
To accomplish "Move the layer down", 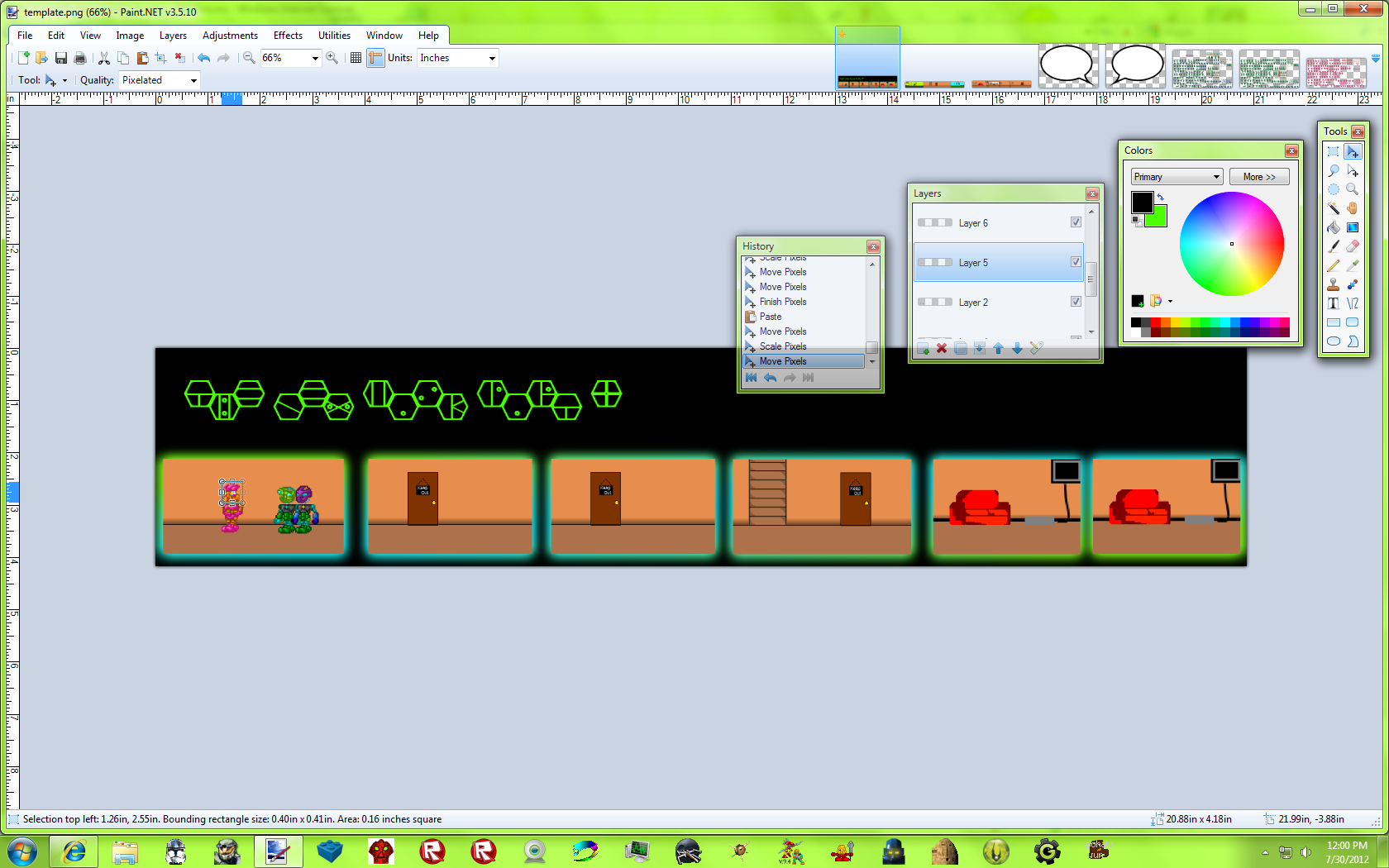I will (x=1018, y=349).
